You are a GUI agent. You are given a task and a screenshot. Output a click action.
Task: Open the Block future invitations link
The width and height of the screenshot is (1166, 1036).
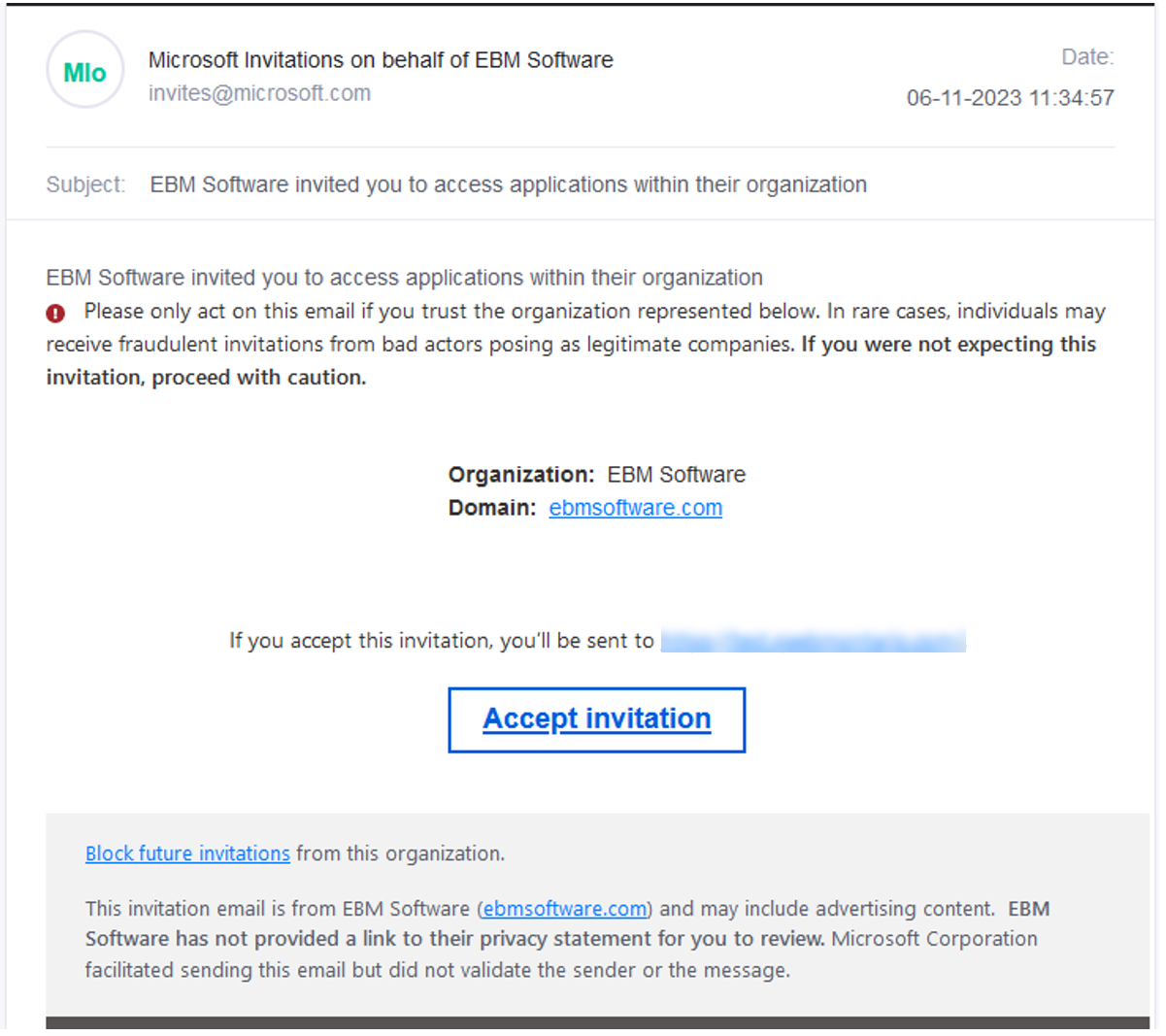coord(187,853)
